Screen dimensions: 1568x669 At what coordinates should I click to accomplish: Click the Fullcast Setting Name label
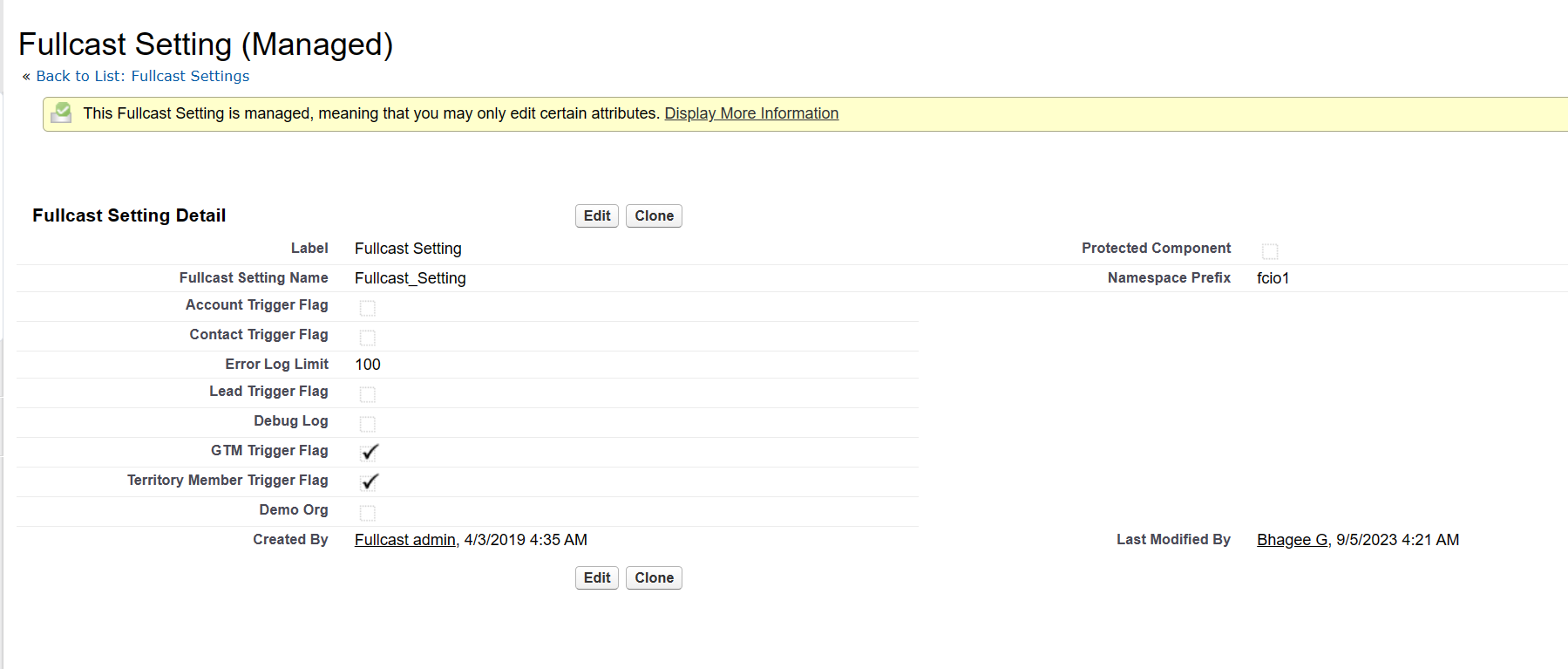tap(254, 278)
